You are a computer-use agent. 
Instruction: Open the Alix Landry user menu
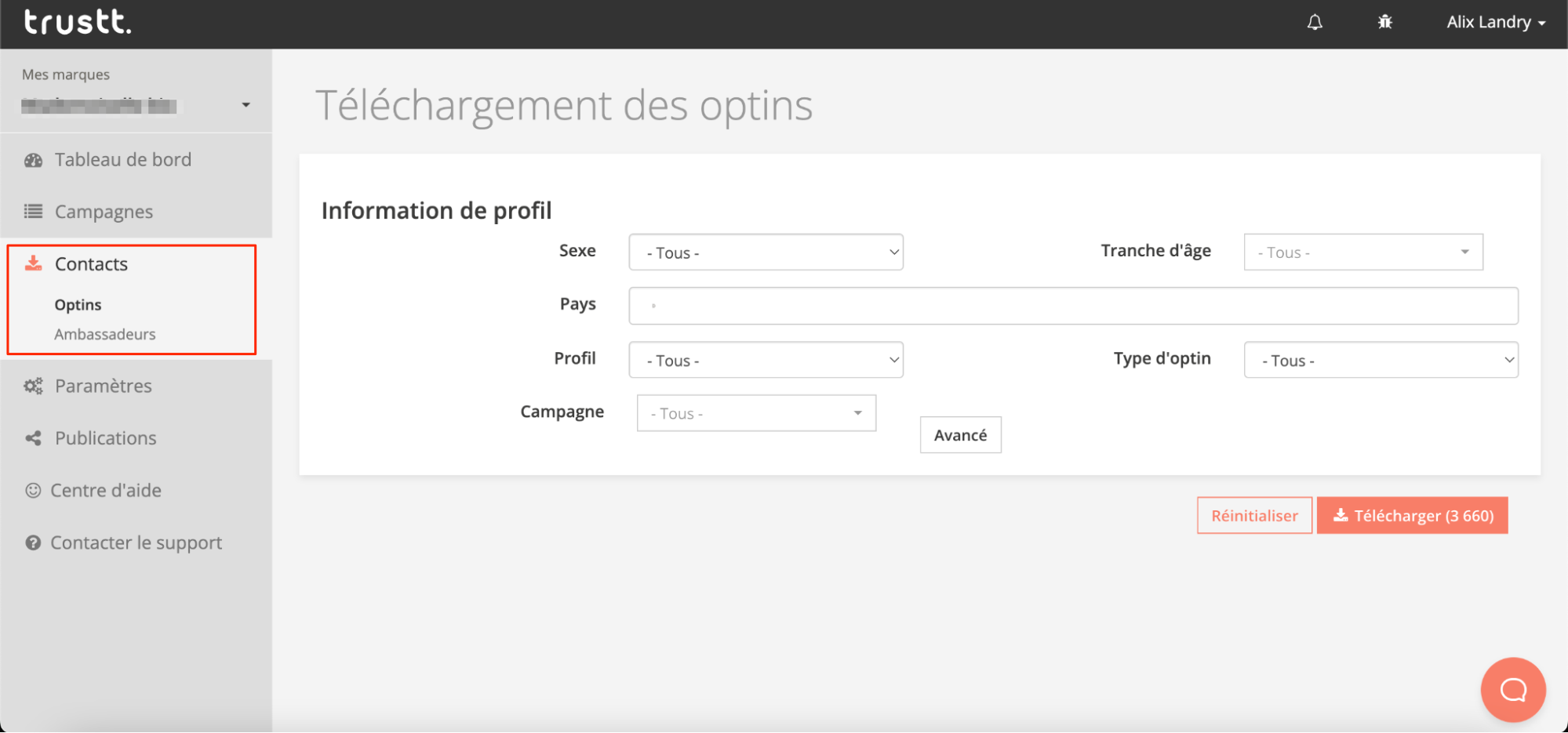pyautogui.click(x=1495, y=23)
